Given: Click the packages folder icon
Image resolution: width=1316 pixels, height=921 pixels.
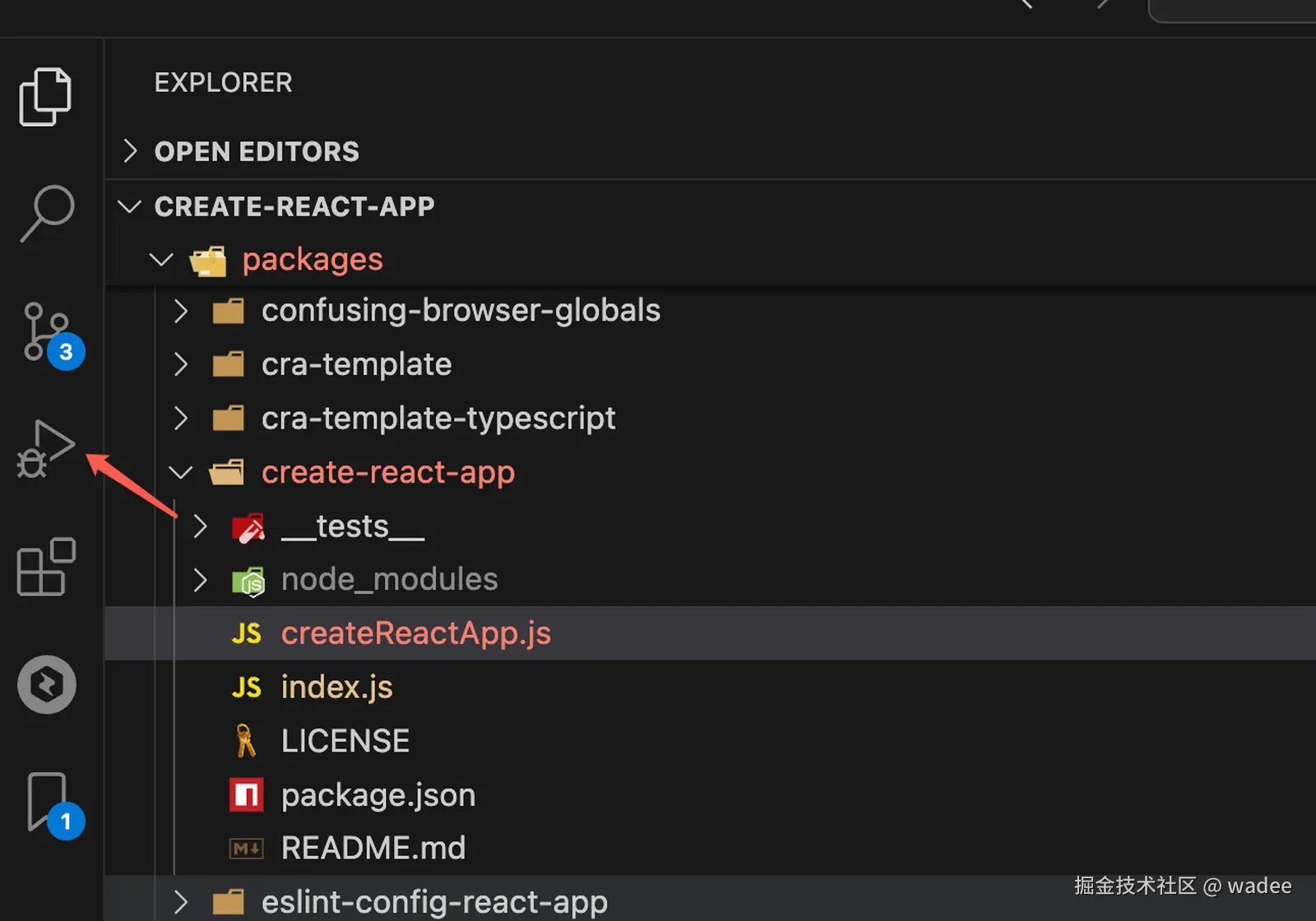Looking at the screenshot, I should point(208,261).
